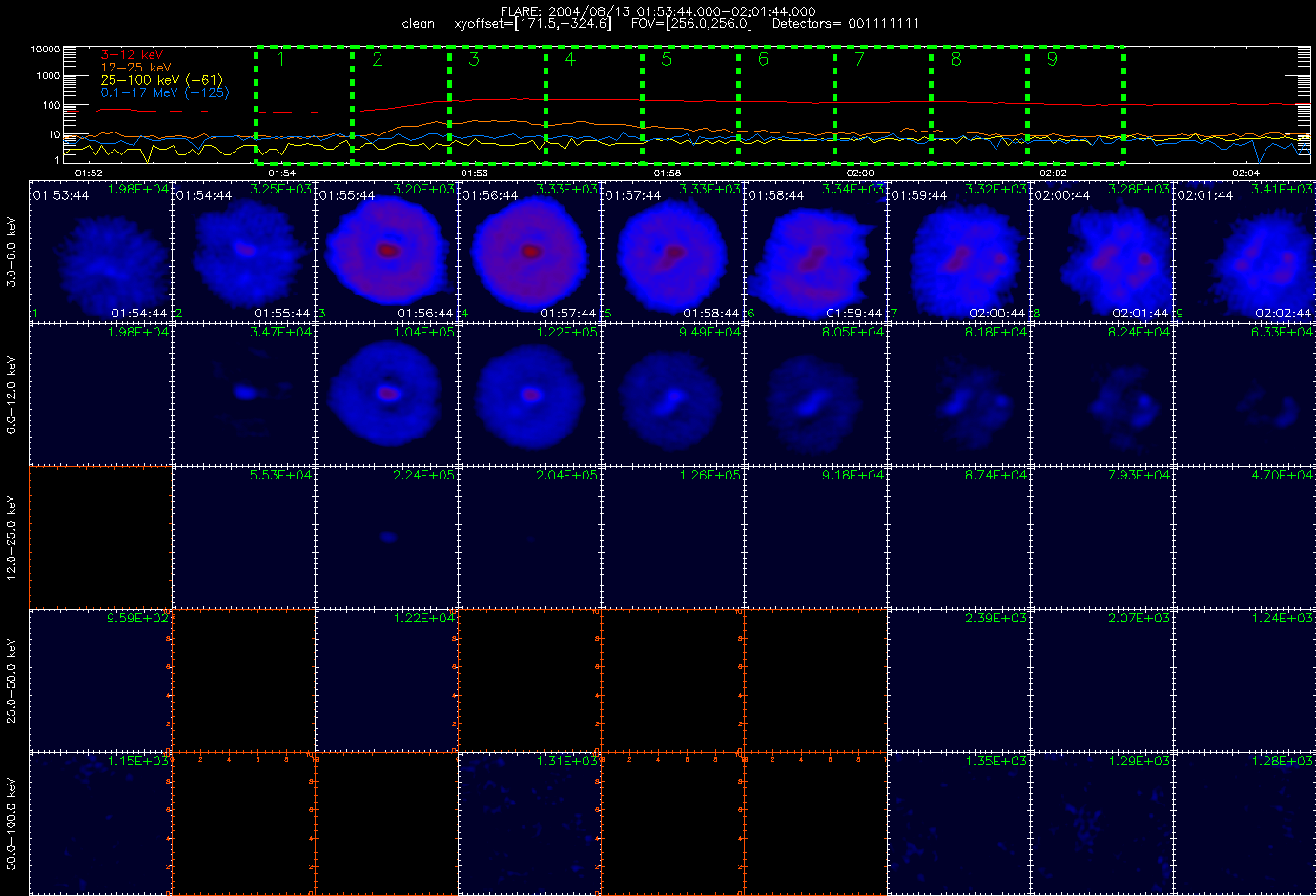Select the xyoffset=[171.5,-324.6] text

click(533, 23)
